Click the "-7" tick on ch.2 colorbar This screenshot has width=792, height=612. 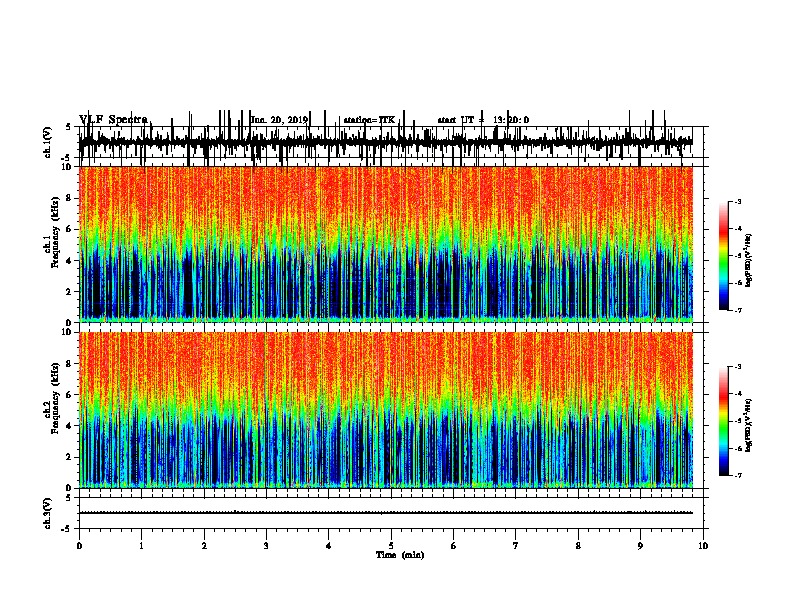738,475
